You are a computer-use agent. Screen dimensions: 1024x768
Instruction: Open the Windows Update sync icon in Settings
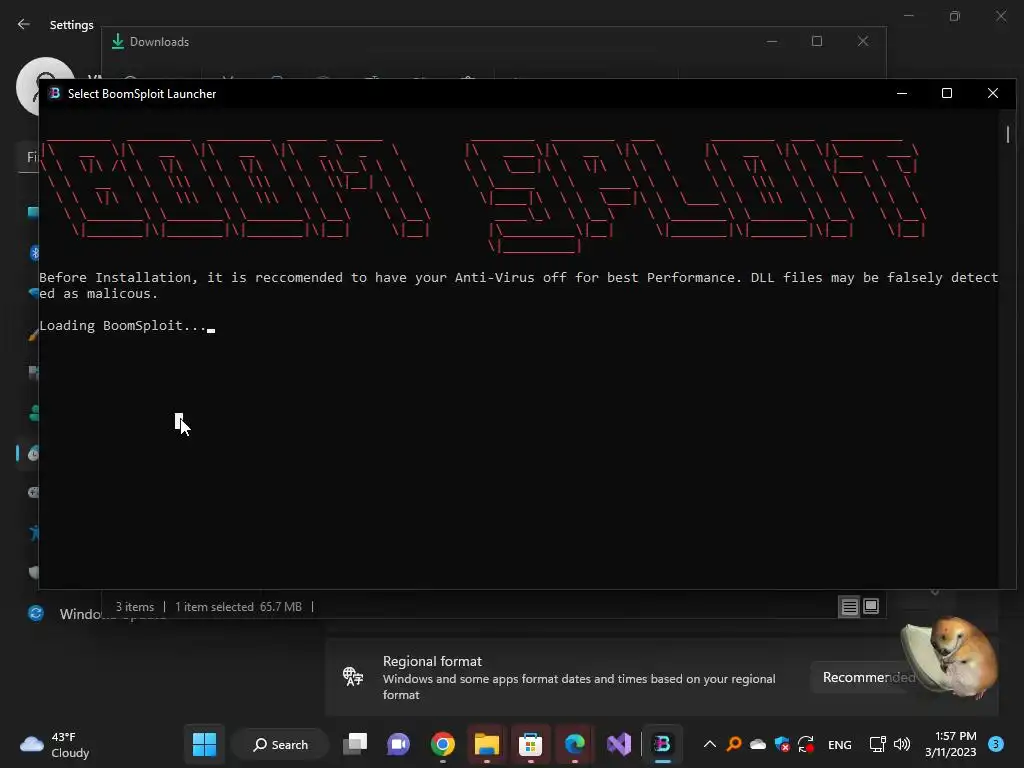tap(35, 613)
